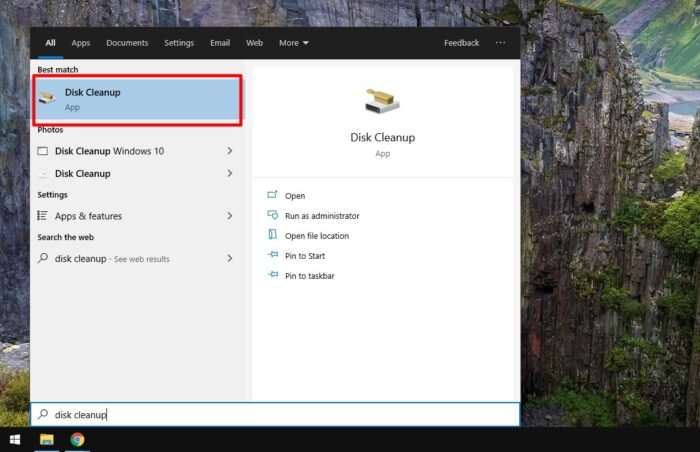Select disk cleanup web search result
The width and height of the screenshot is (700, 452).
pyautogui.click(x=138, y=259)
